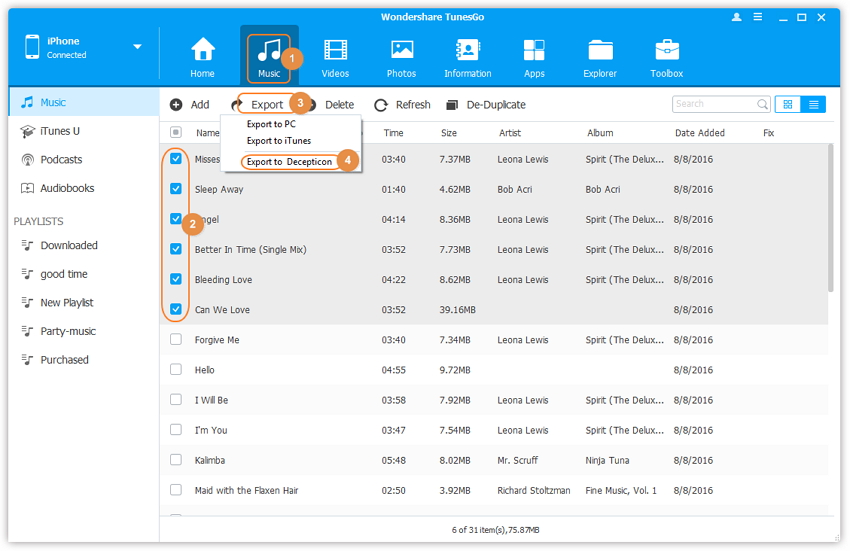
Task: Check the I'm You song
Action: tap(176, 430)
